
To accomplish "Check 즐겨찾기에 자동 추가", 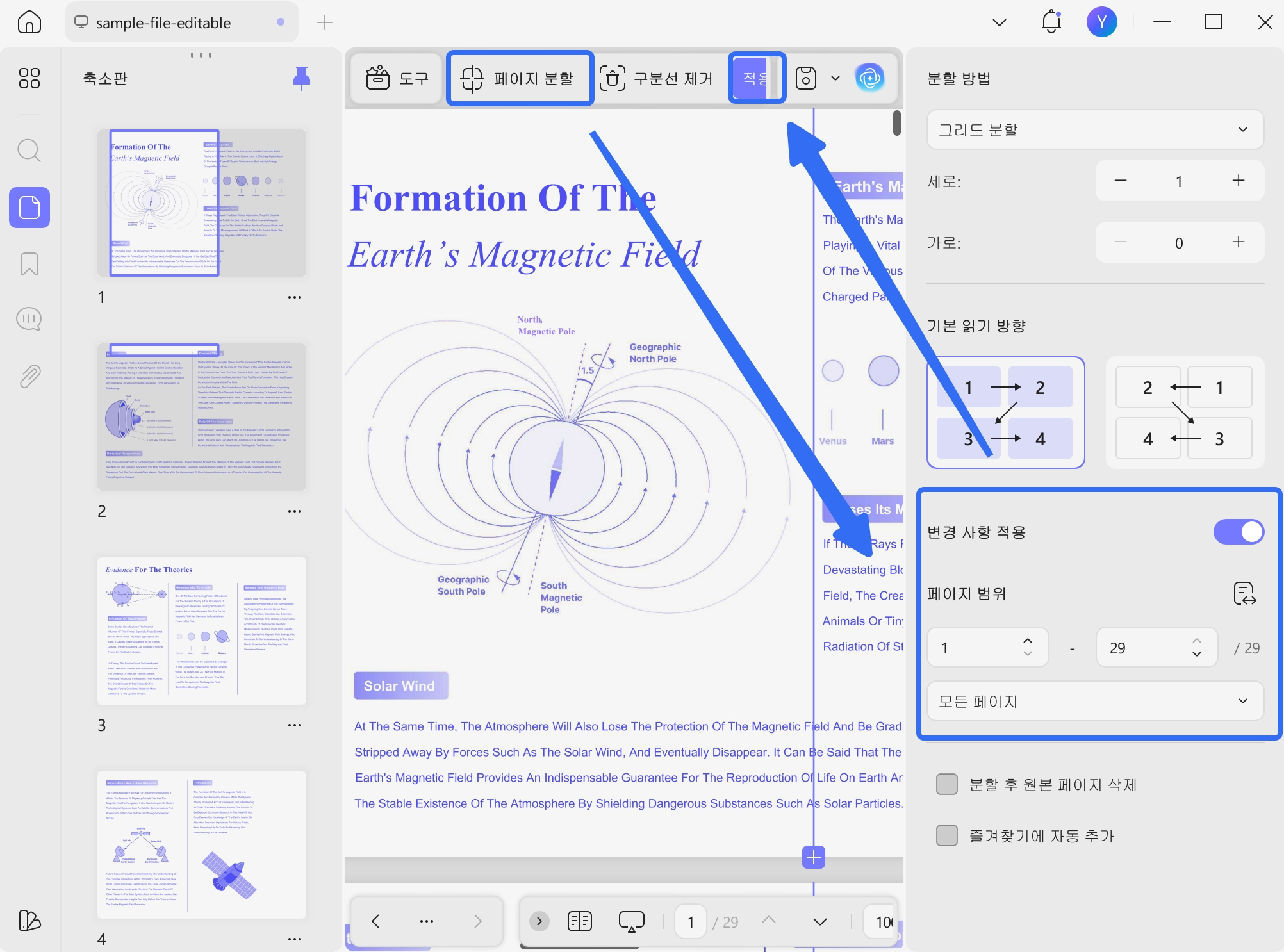I will click(x=947, y=835).
